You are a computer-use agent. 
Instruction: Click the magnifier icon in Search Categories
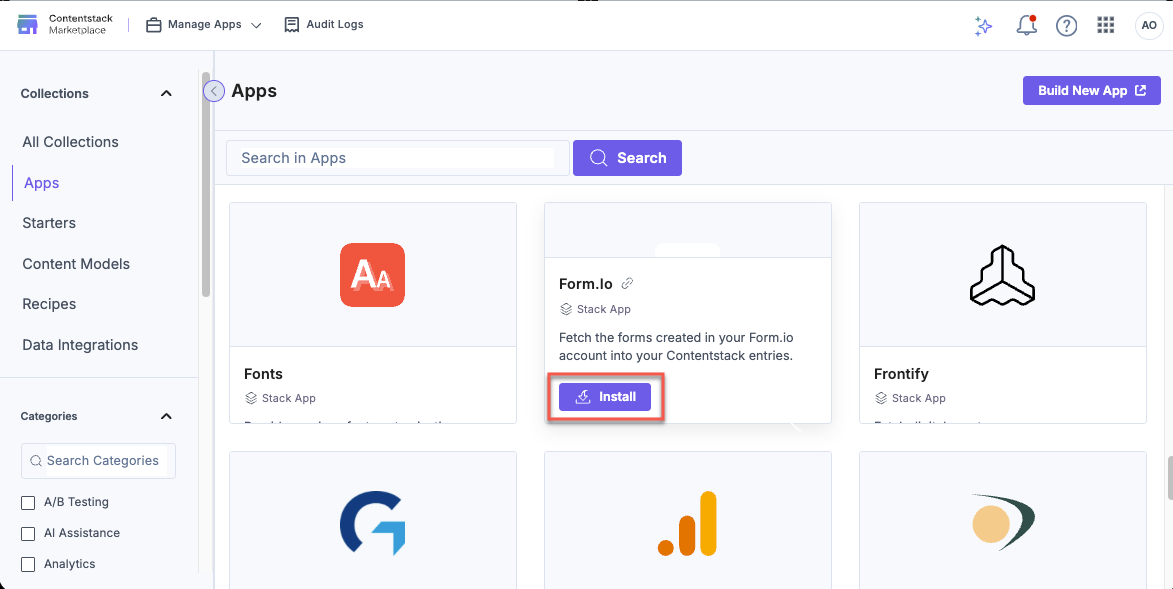pyautogui.click(x=35, y=461)
